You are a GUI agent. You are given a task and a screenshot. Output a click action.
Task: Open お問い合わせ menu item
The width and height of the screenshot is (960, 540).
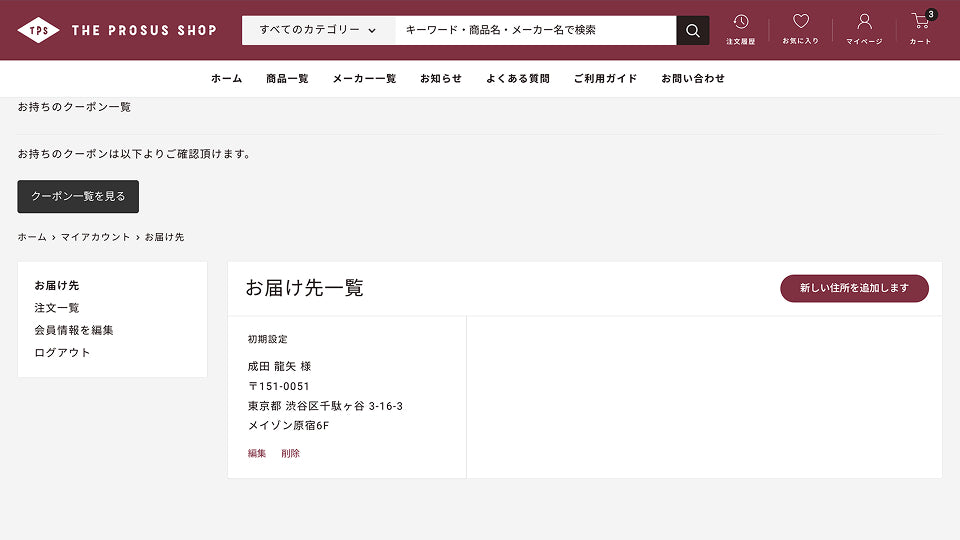(692, 78)
